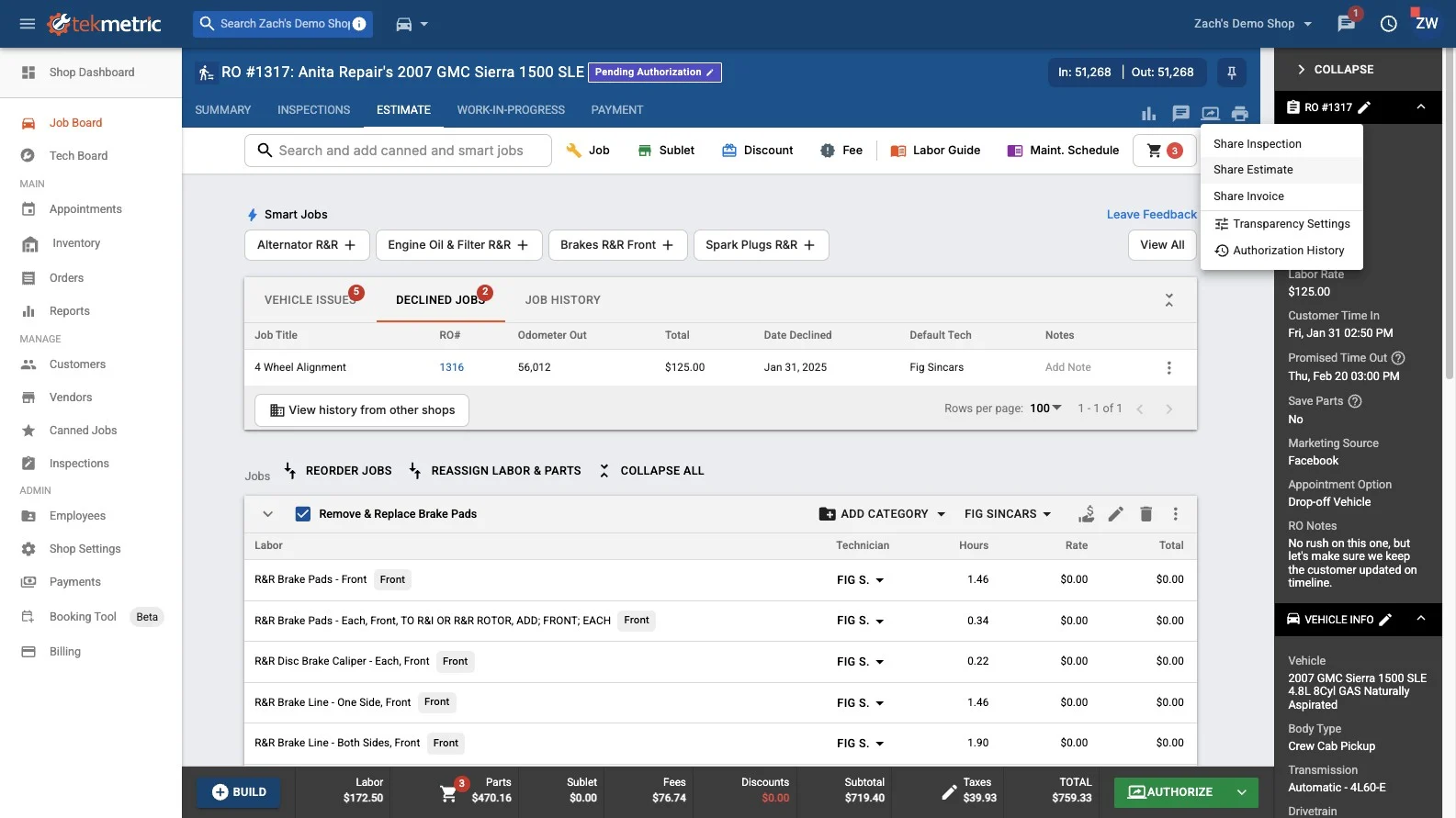Click the Build button

(239, 792)
